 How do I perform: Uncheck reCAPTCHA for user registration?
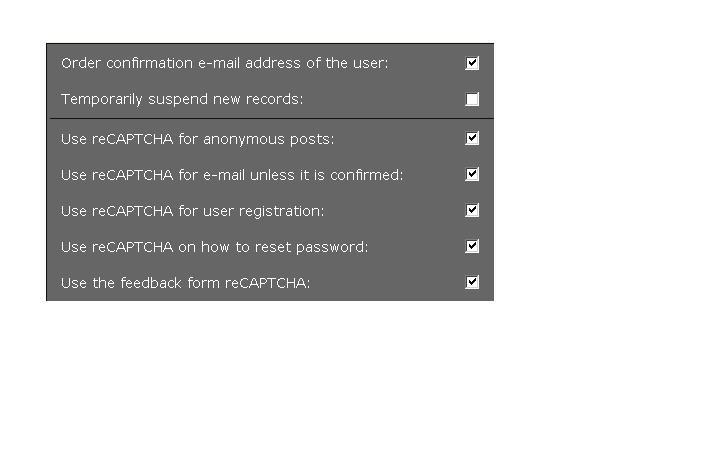pyautogui.click(x=472, y=210)
